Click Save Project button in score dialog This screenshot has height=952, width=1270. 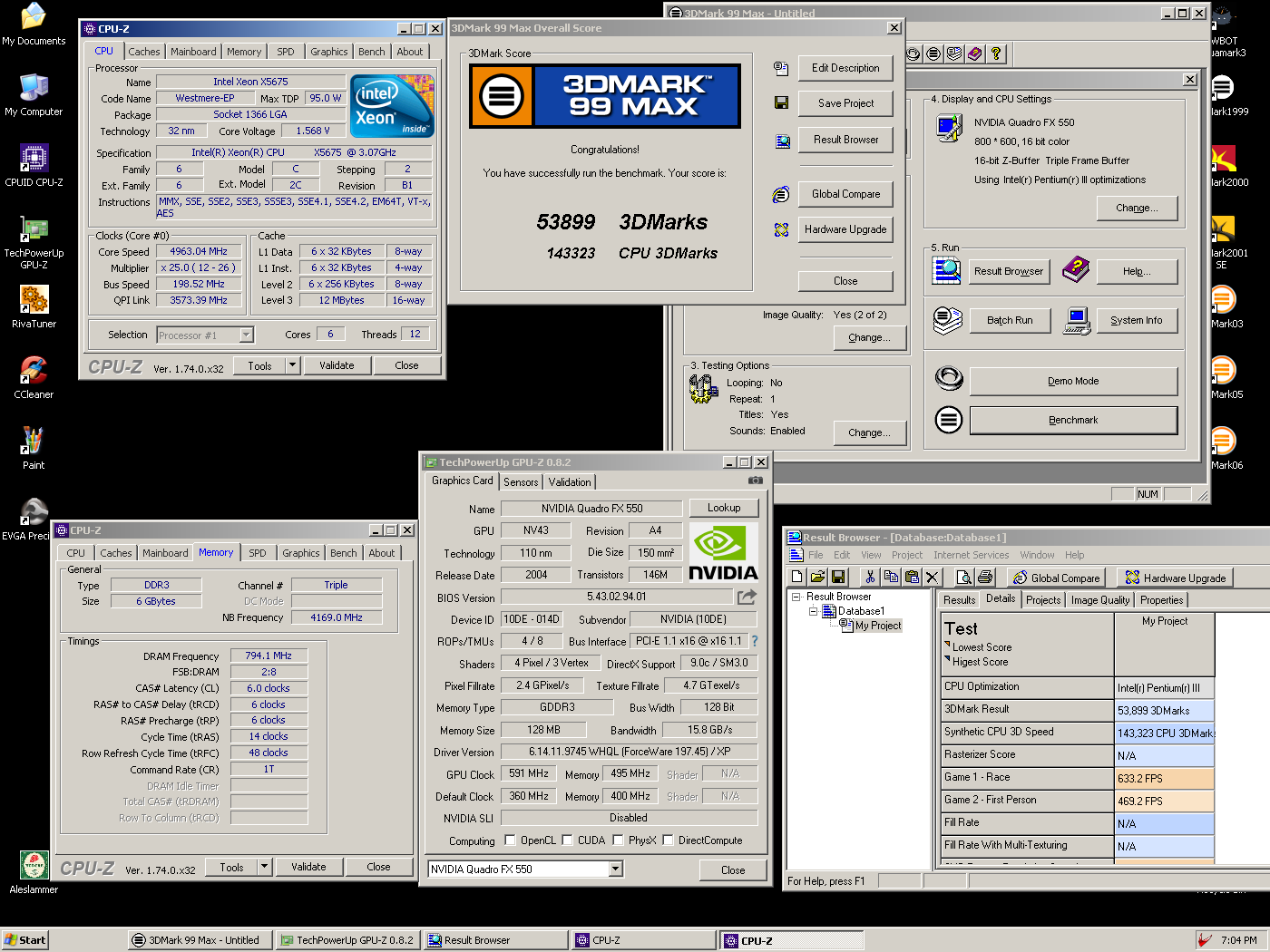[x=845, y=103]
